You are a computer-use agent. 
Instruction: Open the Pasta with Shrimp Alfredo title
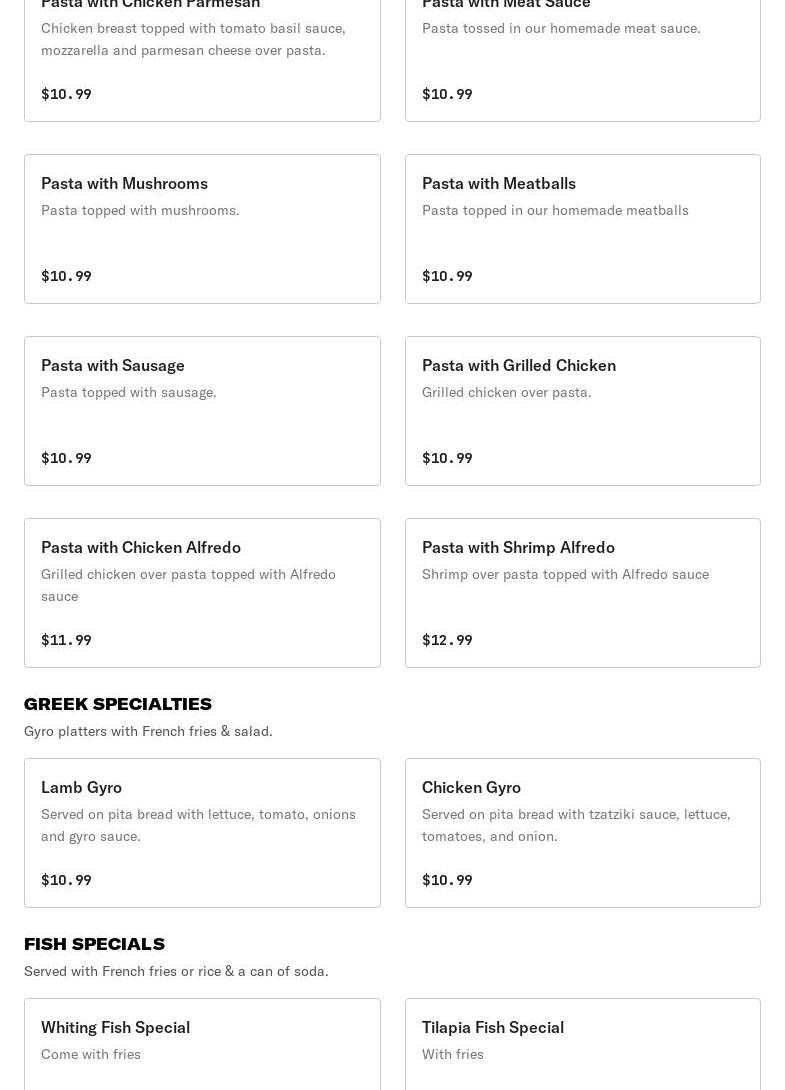click(518, 547)
